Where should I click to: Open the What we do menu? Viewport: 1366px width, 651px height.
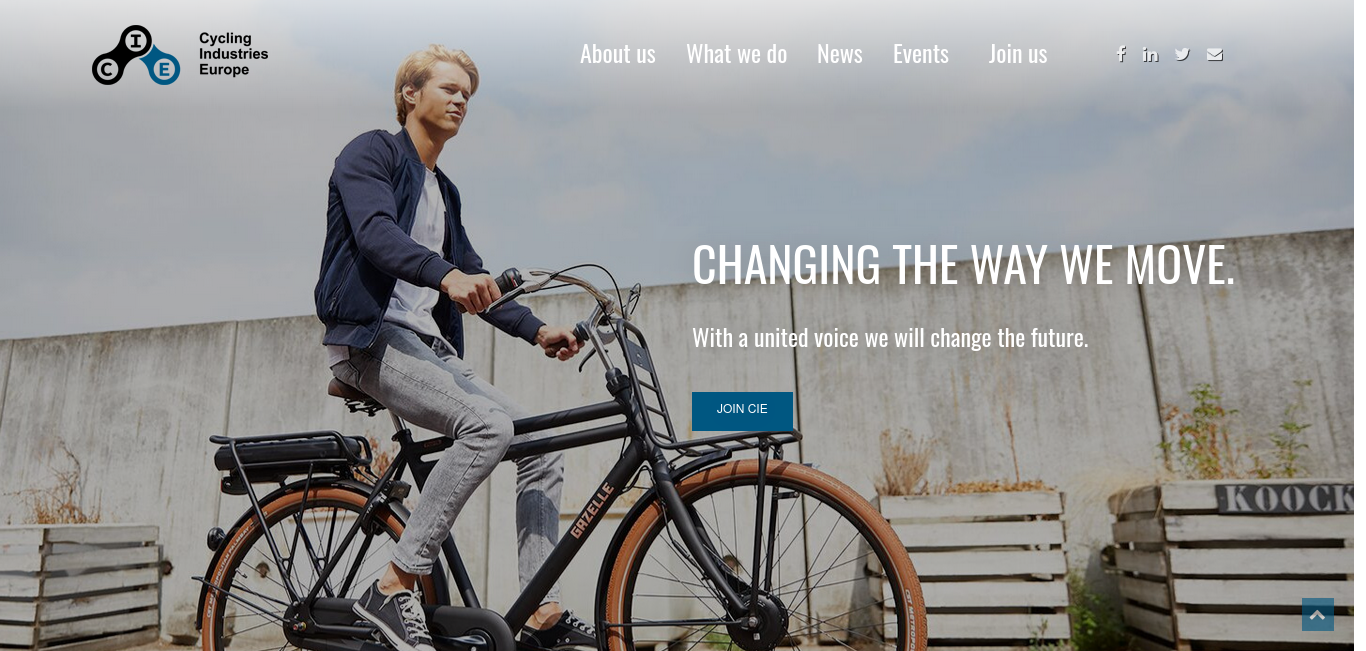tap(737, 54)
